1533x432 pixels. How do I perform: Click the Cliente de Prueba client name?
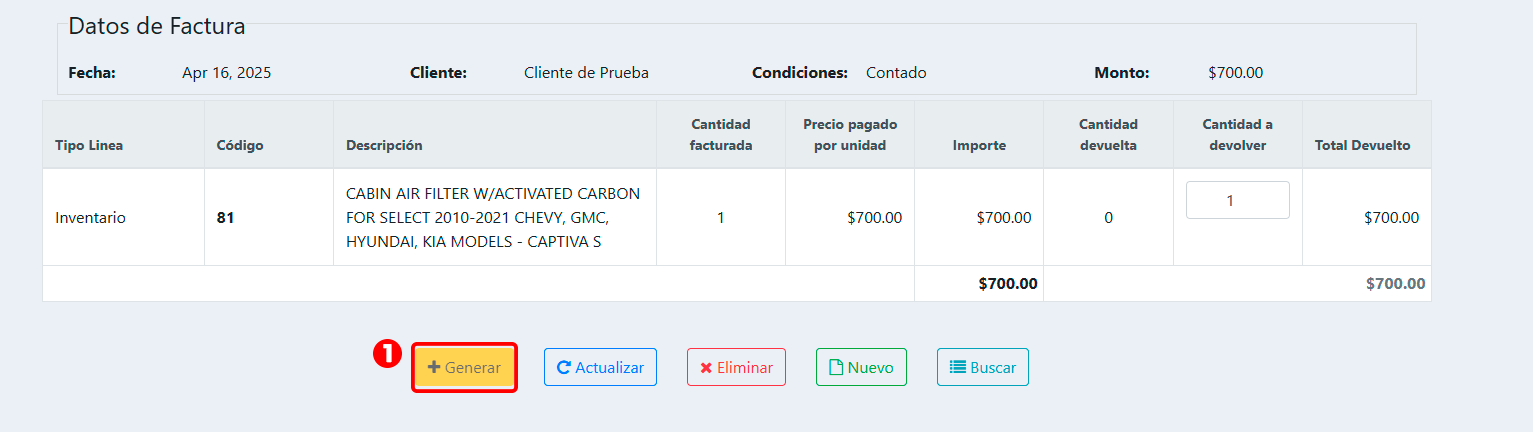click(586, 73)
